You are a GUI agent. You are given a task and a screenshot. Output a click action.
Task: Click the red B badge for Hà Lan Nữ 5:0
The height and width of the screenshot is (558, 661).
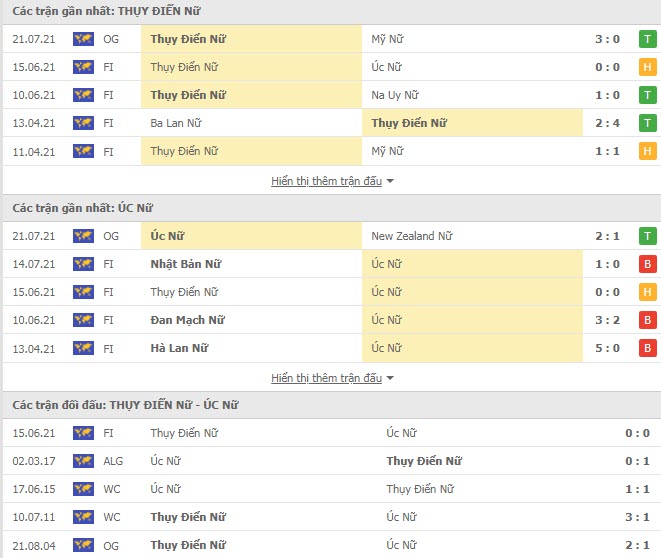(648, 348)
